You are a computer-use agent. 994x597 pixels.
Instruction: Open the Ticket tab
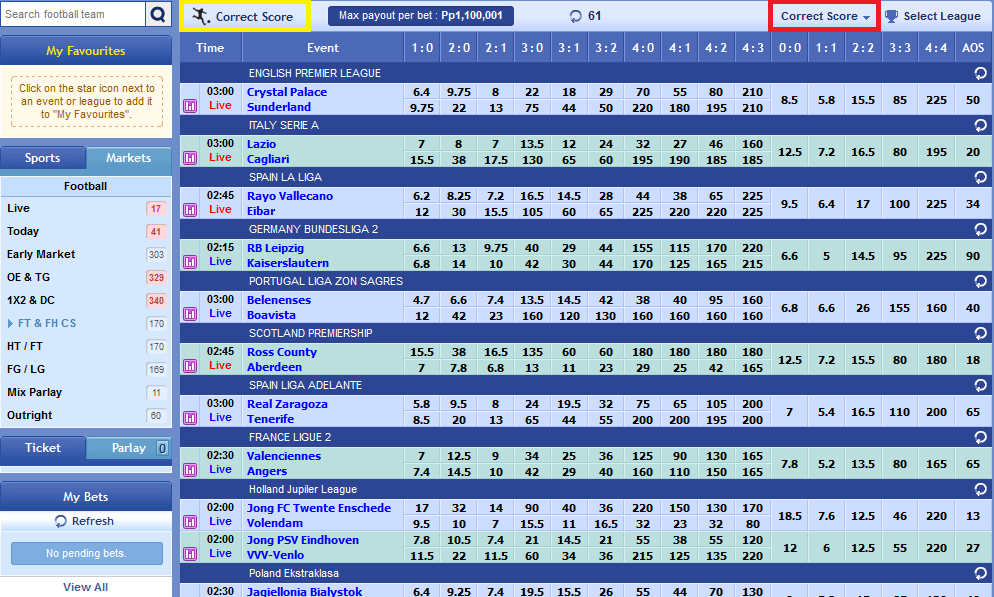42,447
